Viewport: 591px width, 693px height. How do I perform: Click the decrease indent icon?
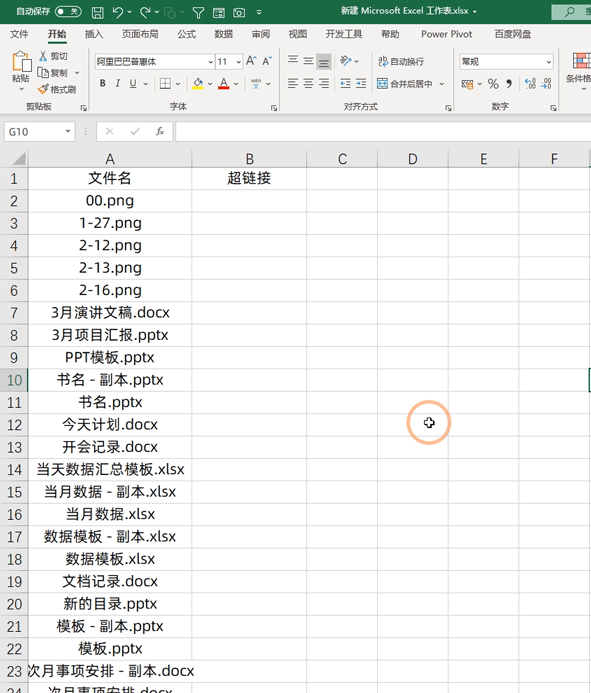point(345,83)
